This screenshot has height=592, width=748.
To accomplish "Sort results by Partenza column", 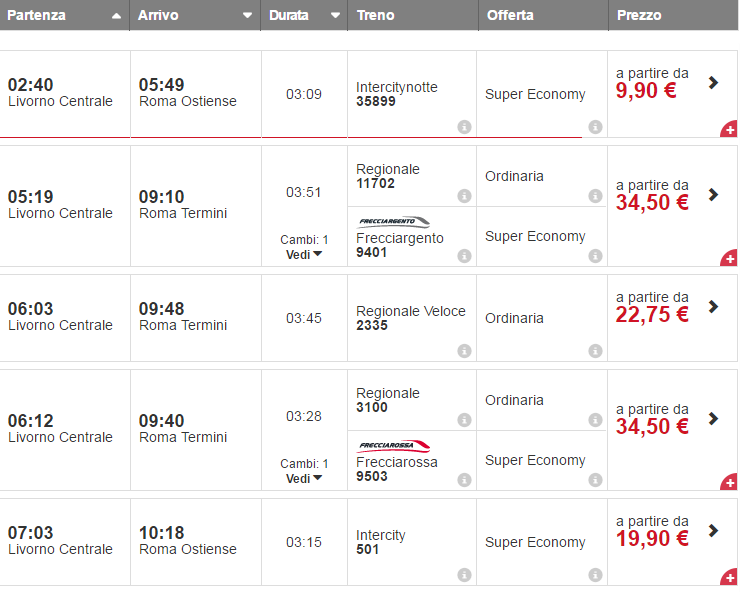I will [64, 15].
